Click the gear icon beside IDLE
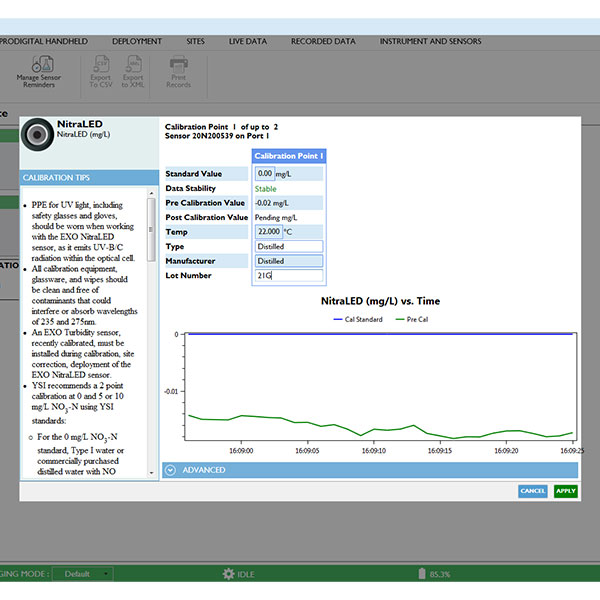Image resolution: width=600 pixels, height=600 pixels. pos(228,574)
